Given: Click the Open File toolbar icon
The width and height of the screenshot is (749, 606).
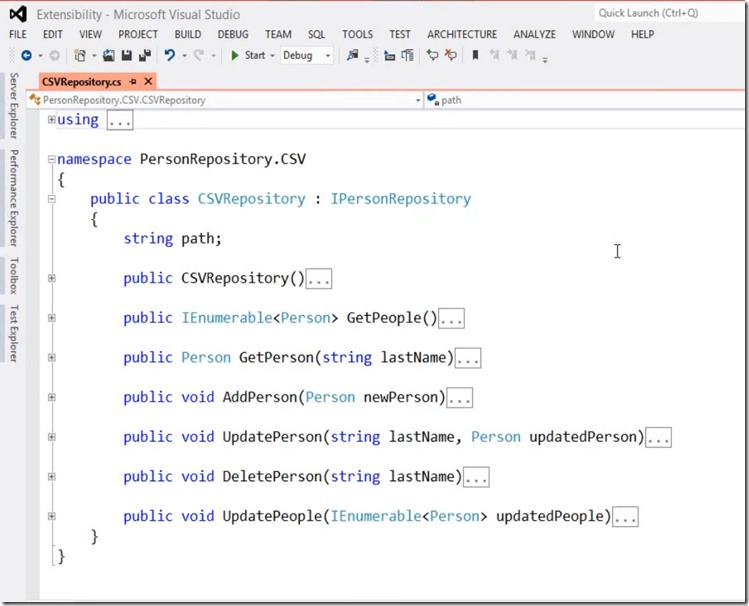Looking at the screenshot, I should 109,55.
